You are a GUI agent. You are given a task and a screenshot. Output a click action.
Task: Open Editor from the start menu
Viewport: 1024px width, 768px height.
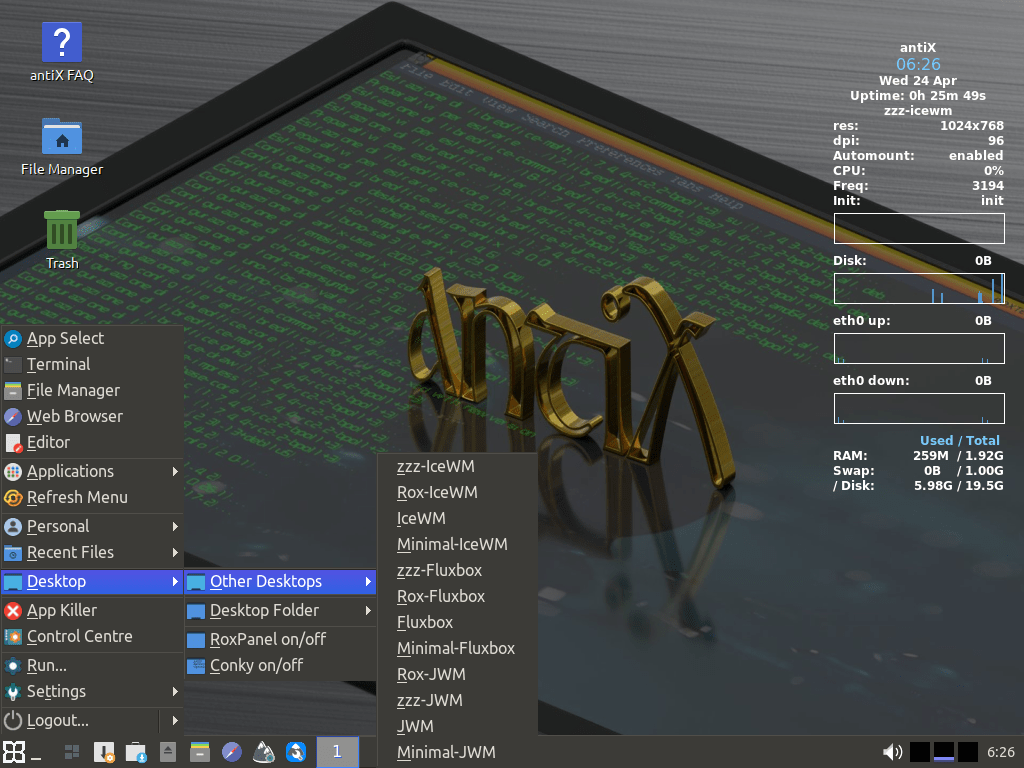(x=92, y=443)
